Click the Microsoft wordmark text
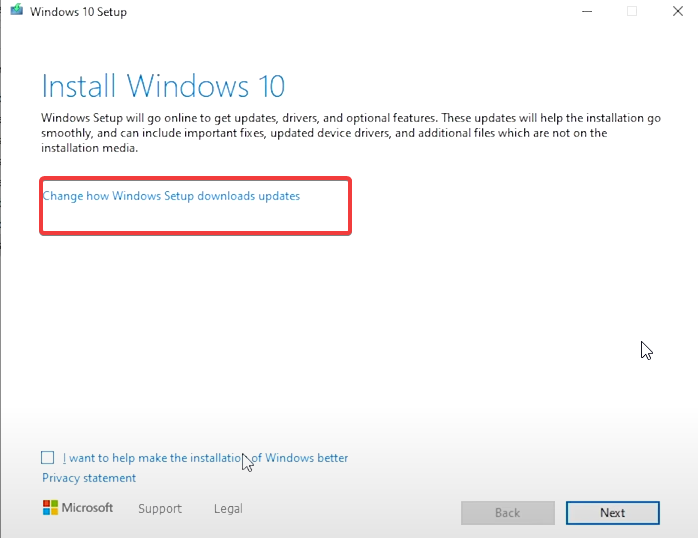The height and width of the screenshot is (538, 698). (x=88, y=508)
